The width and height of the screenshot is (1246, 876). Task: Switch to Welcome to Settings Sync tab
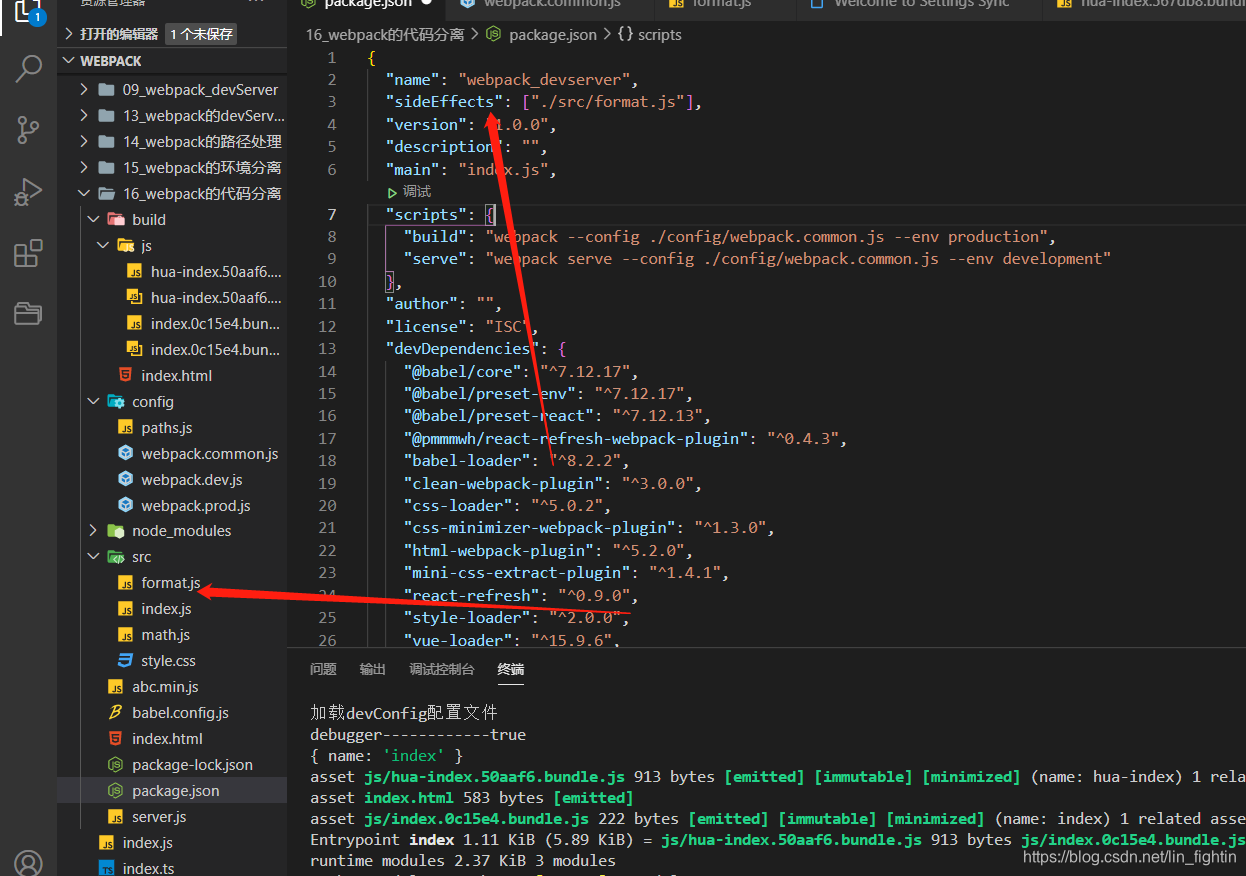click(x=920, y=5)
